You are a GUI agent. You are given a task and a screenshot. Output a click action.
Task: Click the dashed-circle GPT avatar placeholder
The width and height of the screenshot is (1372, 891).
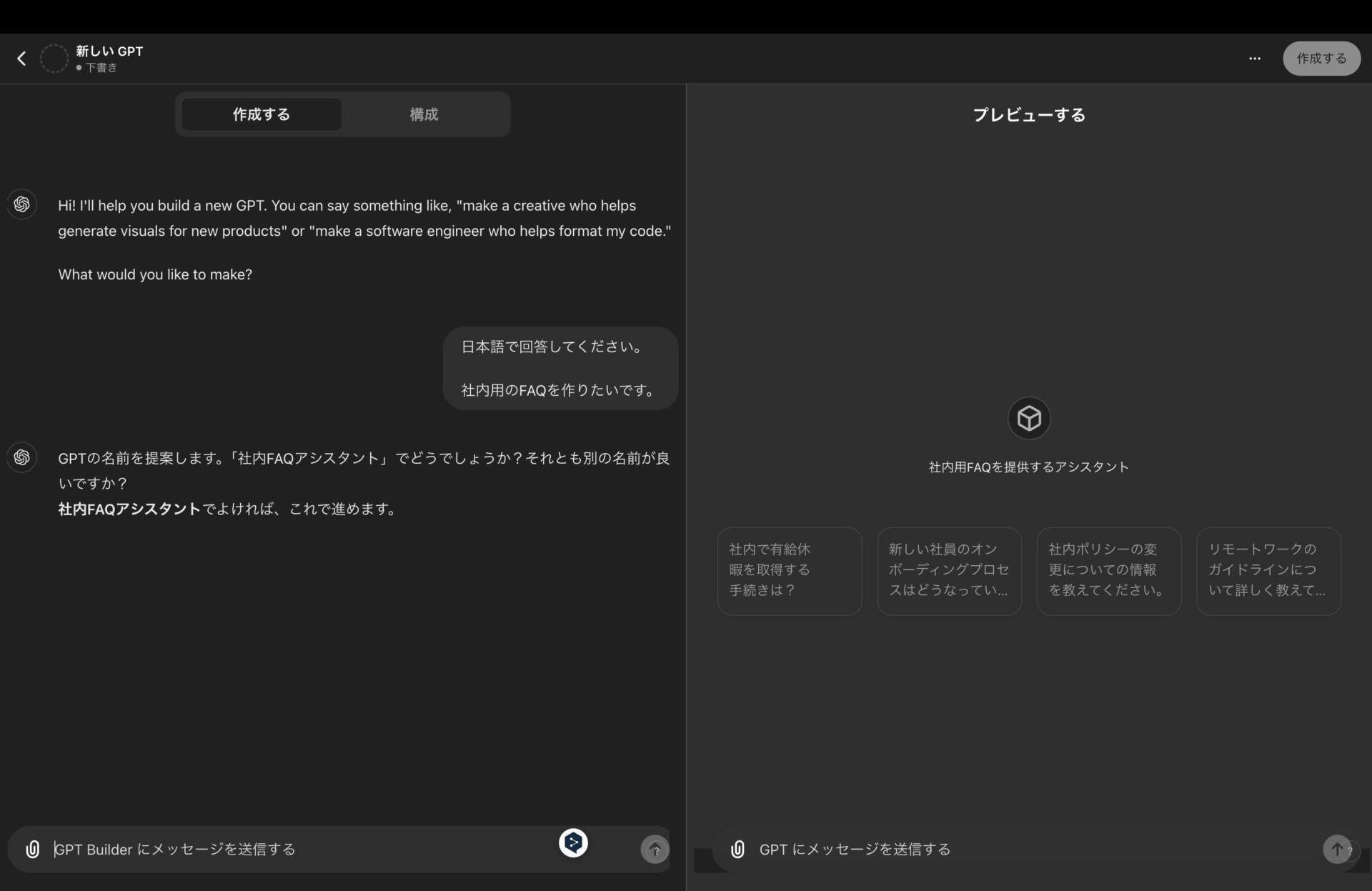click(54, 59)
